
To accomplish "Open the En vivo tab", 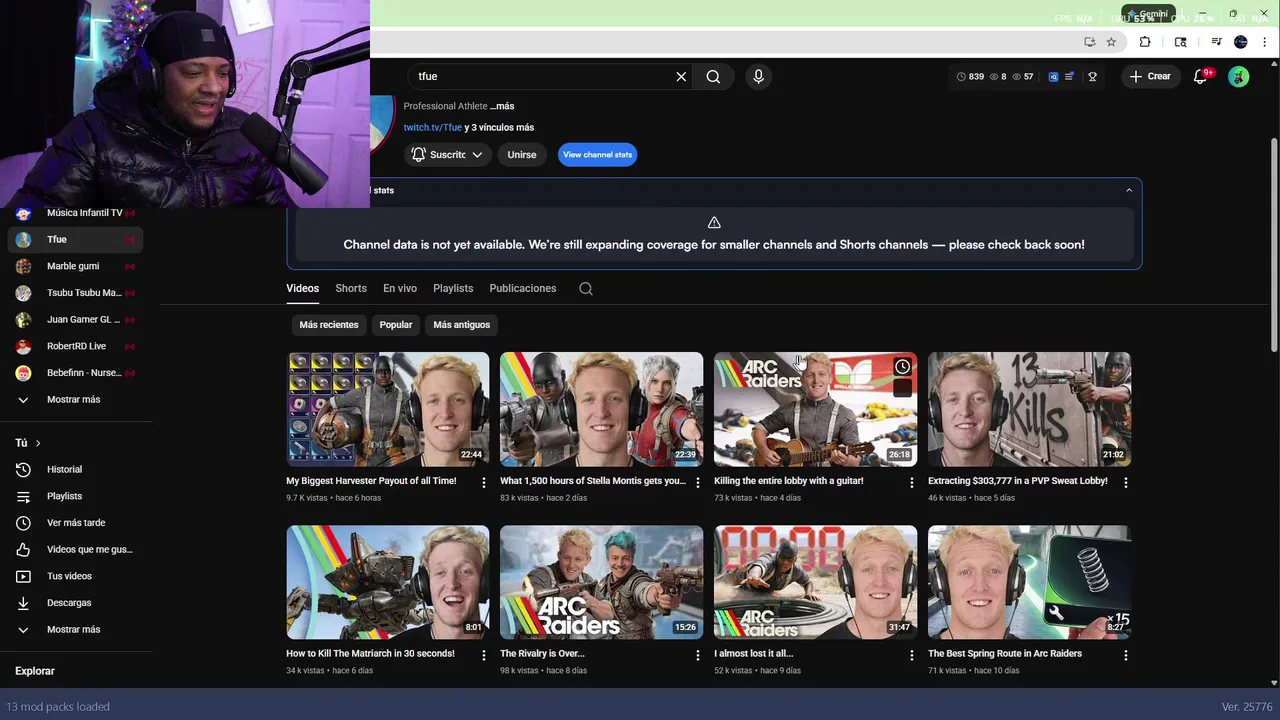I will [400, 288].
